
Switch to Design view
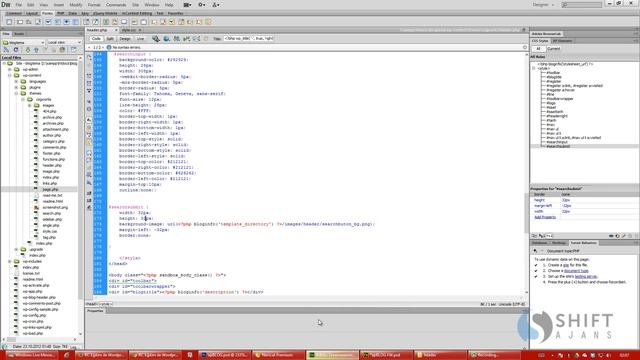(x=125, y=39)
